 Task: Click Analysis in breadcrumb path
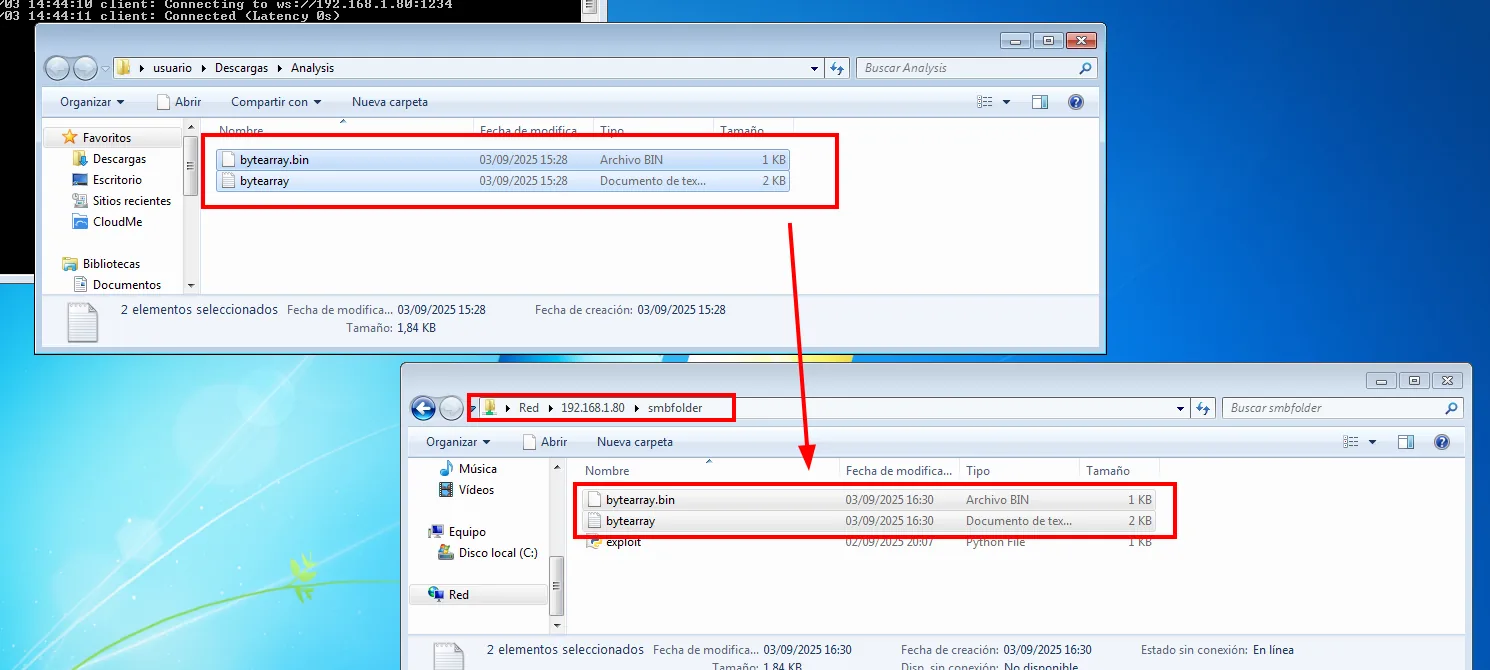312,68
